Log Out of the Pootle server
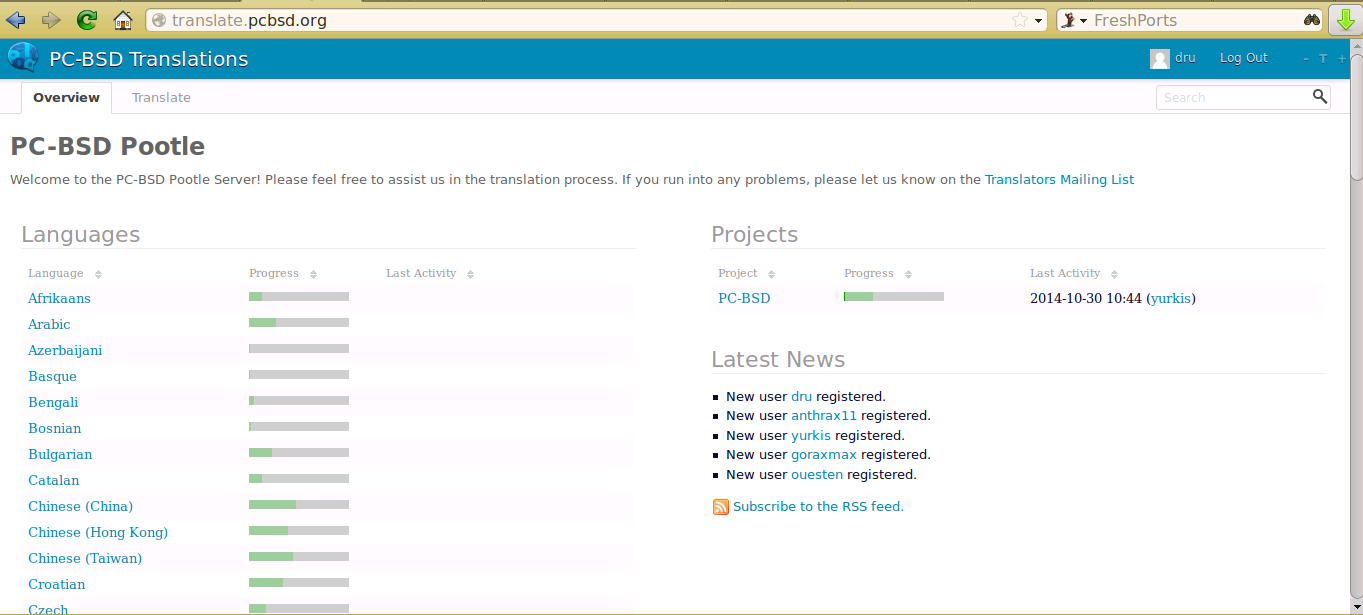1363x615 pixels. click(x=1243, y=58)
